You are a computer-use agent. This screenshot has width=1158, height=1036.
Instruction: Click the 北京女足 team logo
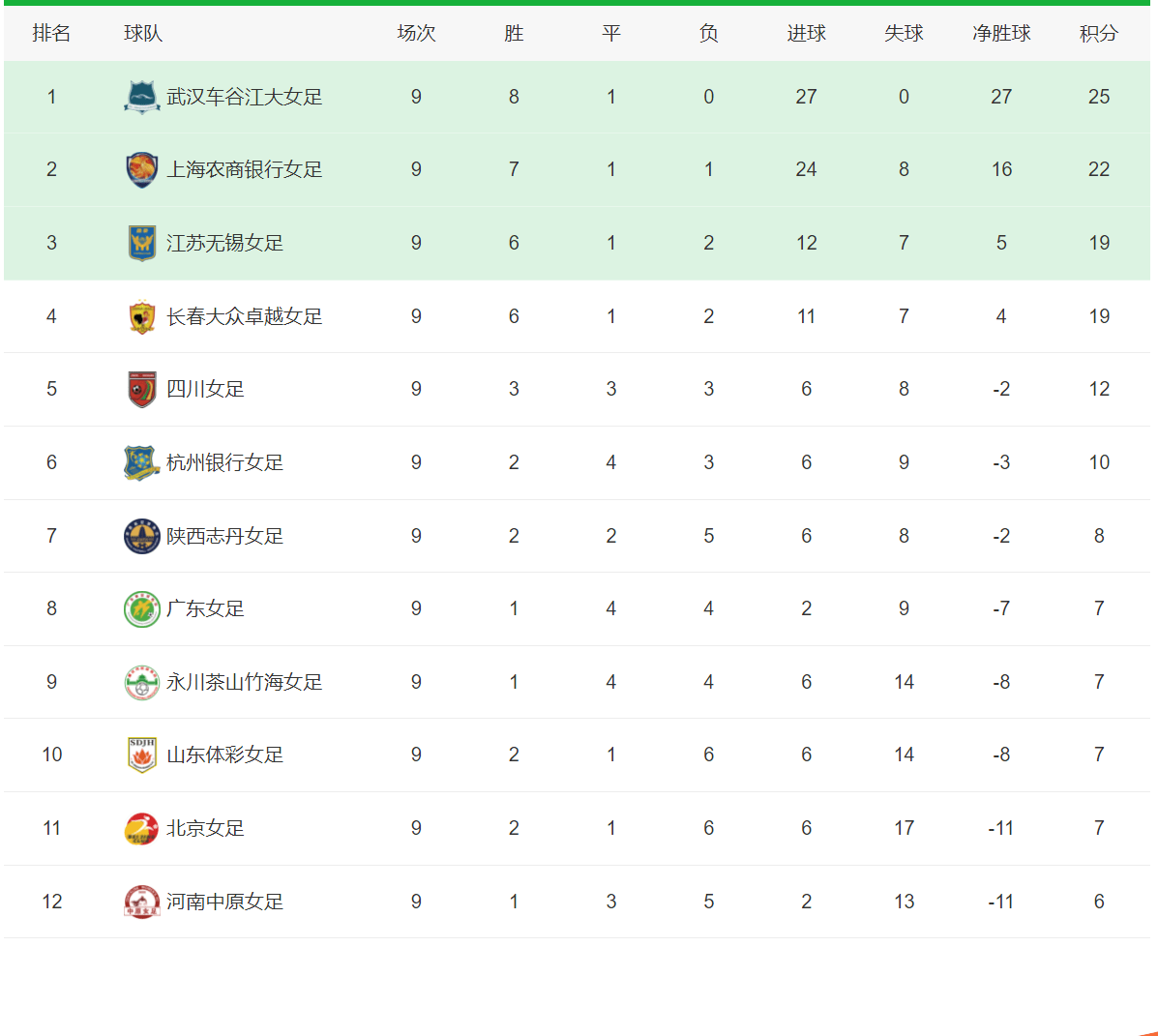coord(142,828)
